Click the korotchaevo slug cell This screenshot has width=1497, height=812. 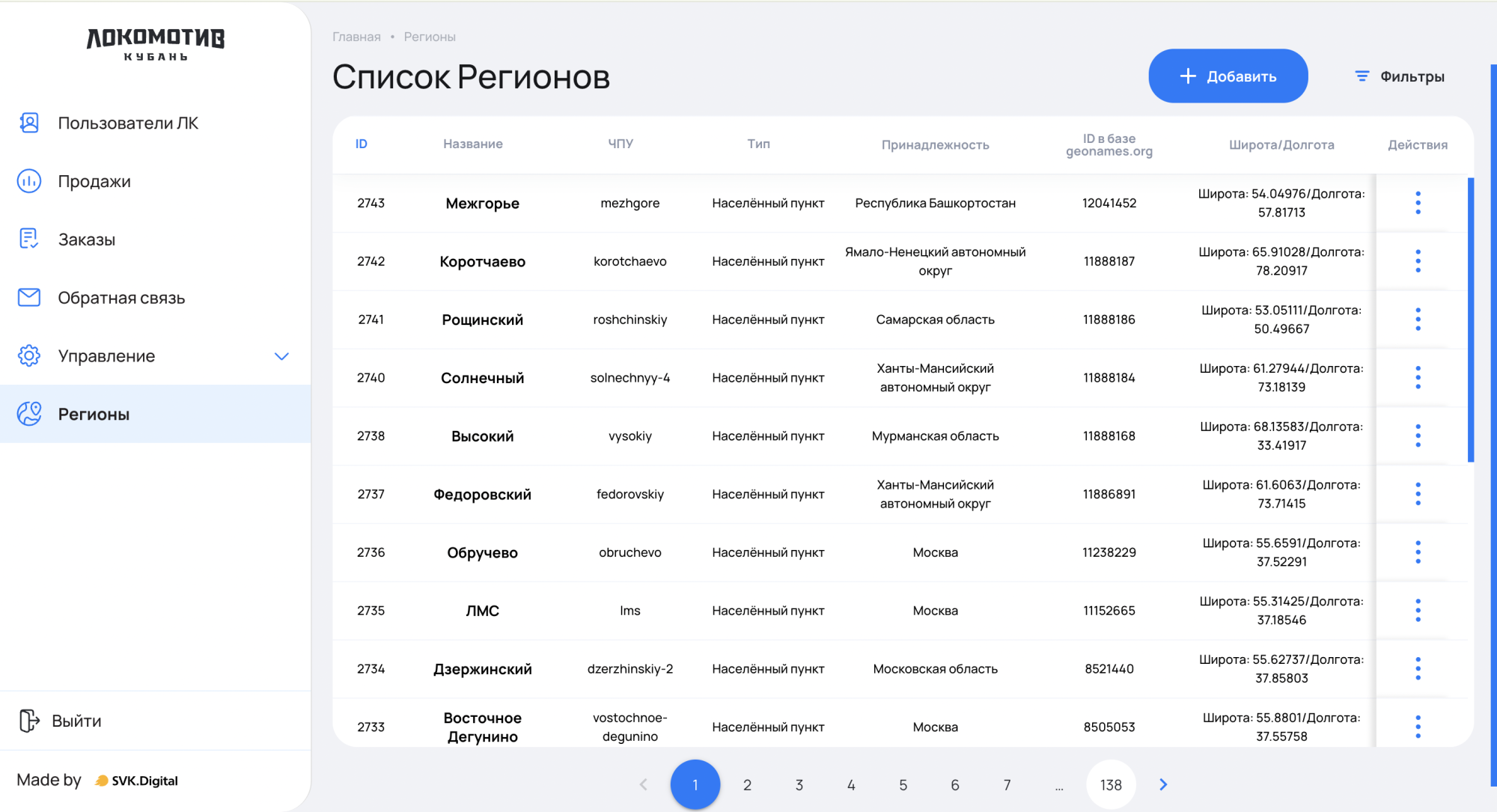(x=630, y=261)
